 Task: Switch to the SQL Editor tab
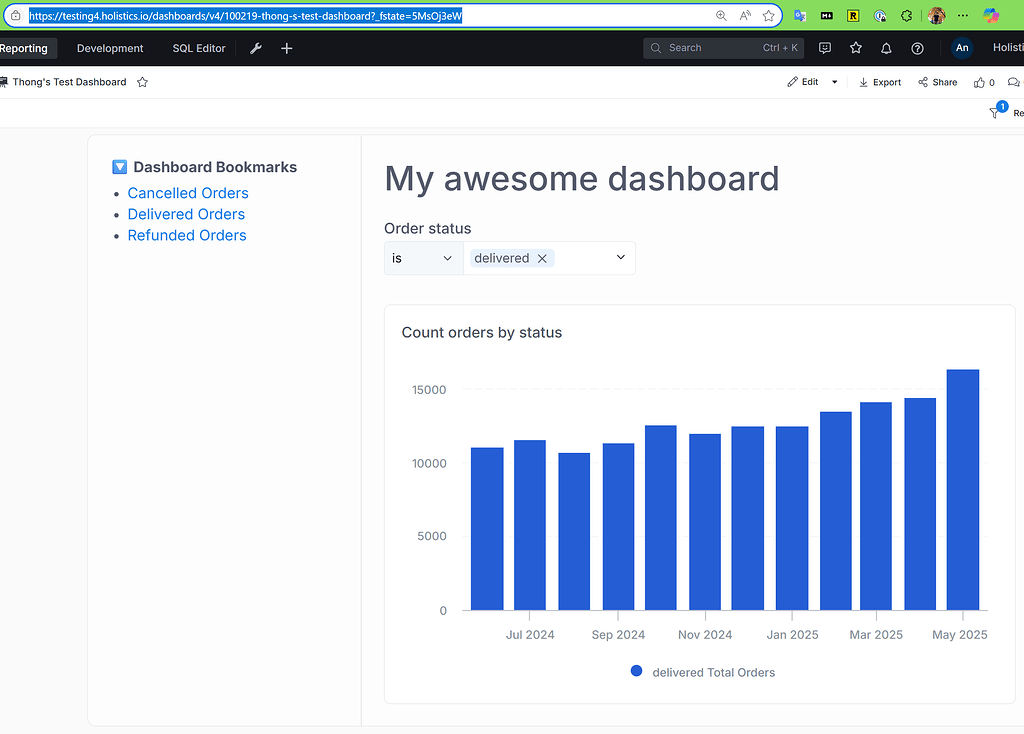point(198,47)
